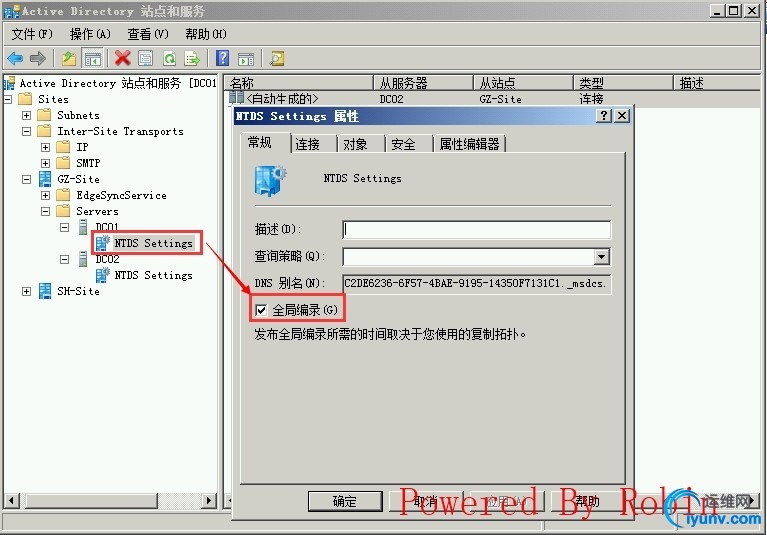Click the 确定 button

[x=345, y=501]
